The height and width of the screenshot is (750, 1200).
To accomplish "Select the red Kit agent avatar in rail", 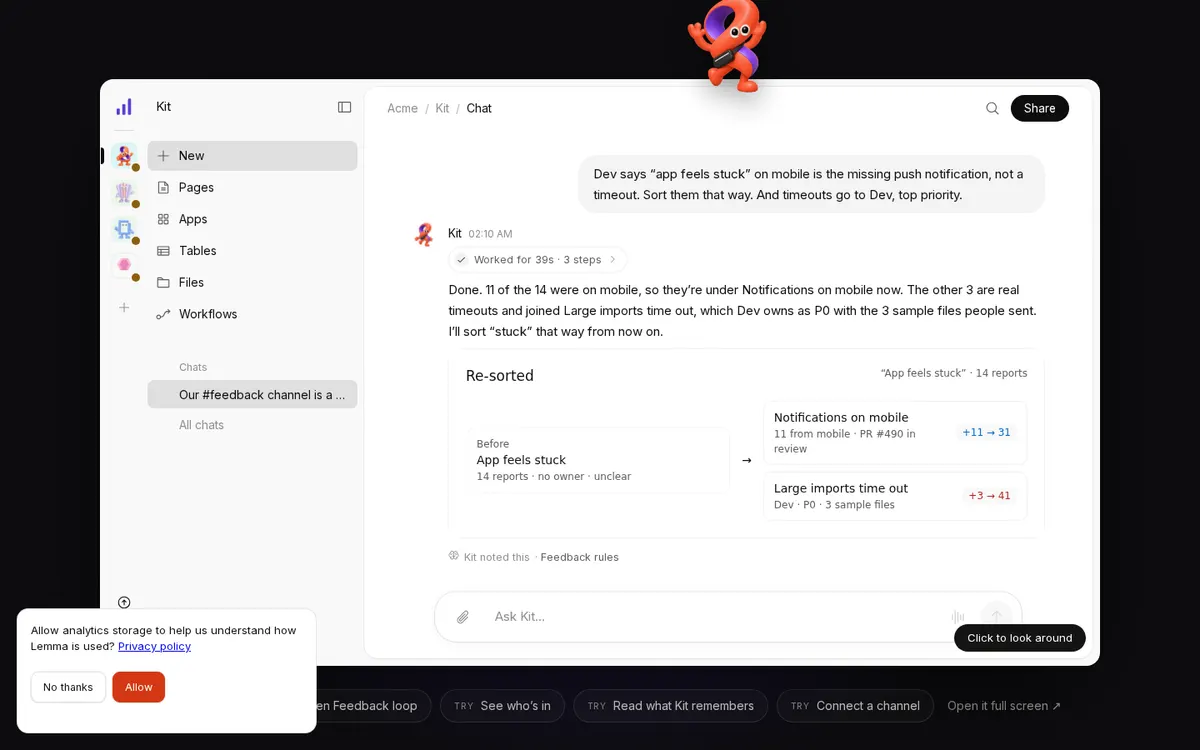I will 124,156.
